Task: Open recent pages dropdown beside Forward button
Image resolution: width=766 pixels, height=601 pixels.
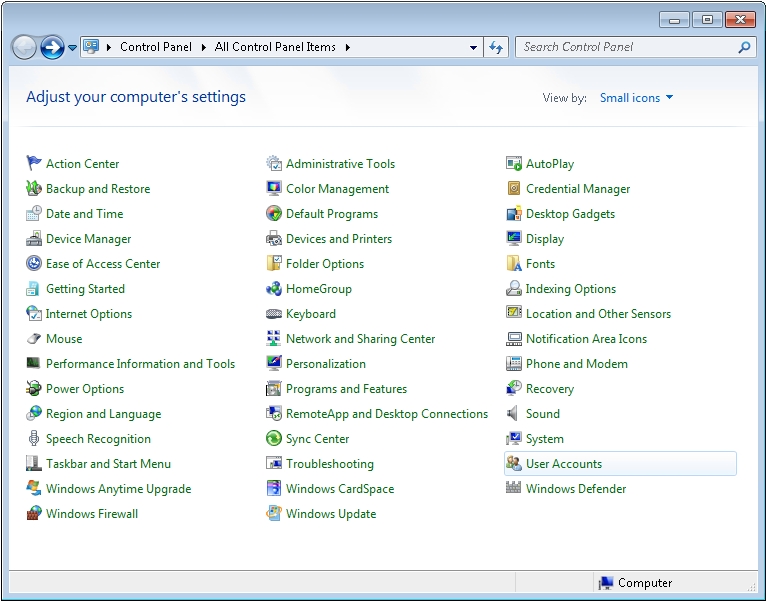Action: pyautogui.click(x=72, y=47)
